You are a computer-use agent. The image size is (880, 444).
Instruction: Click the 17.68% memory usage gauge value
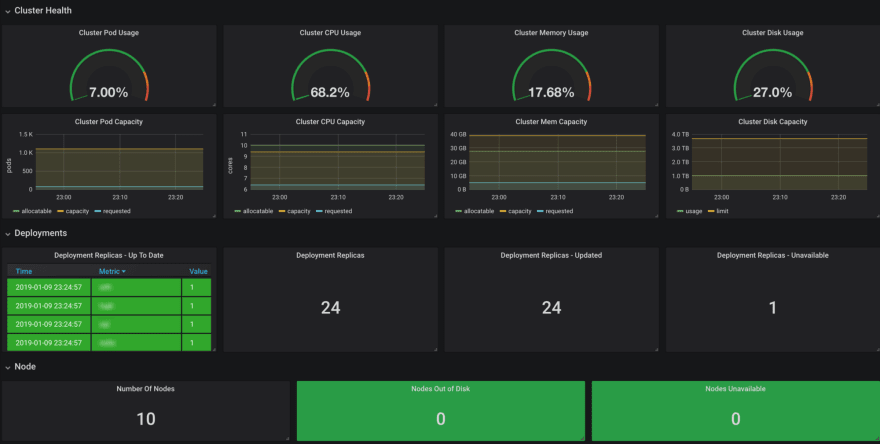click(551, 93)
